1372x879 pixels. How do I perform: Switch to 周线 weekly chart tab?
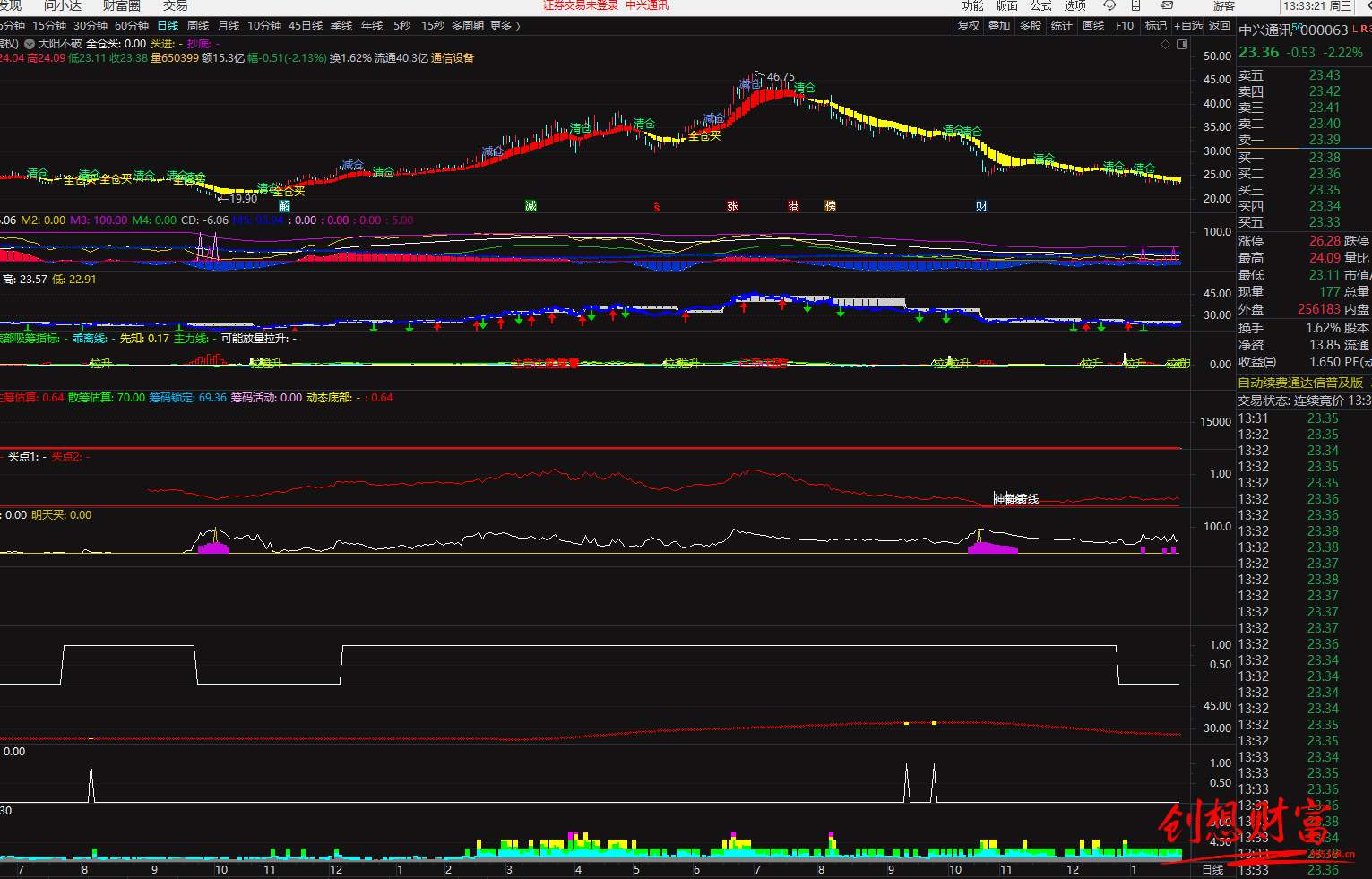point(198,26)
